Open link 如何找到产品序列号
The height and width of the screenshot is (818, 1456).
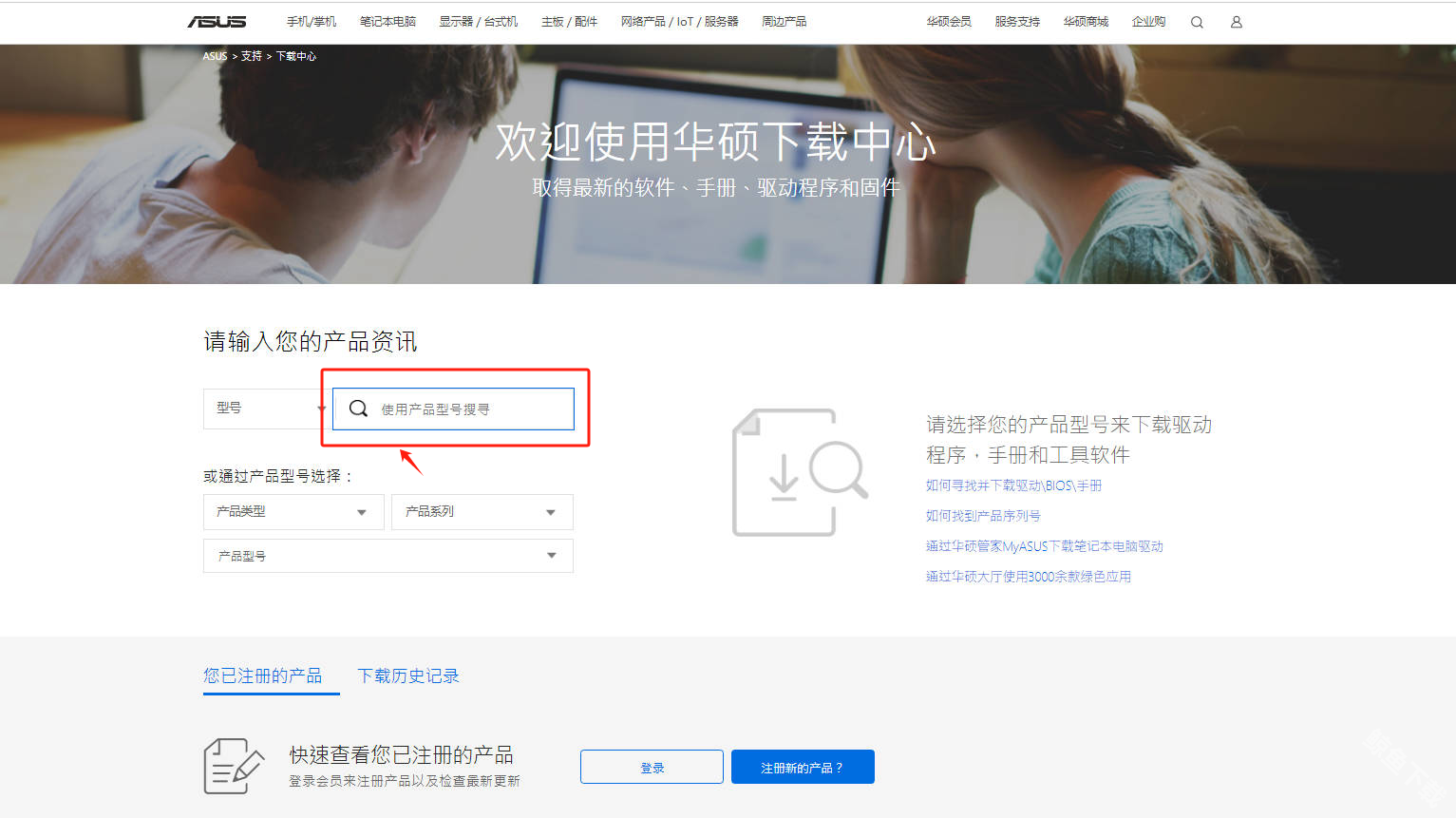coord(983,516)
